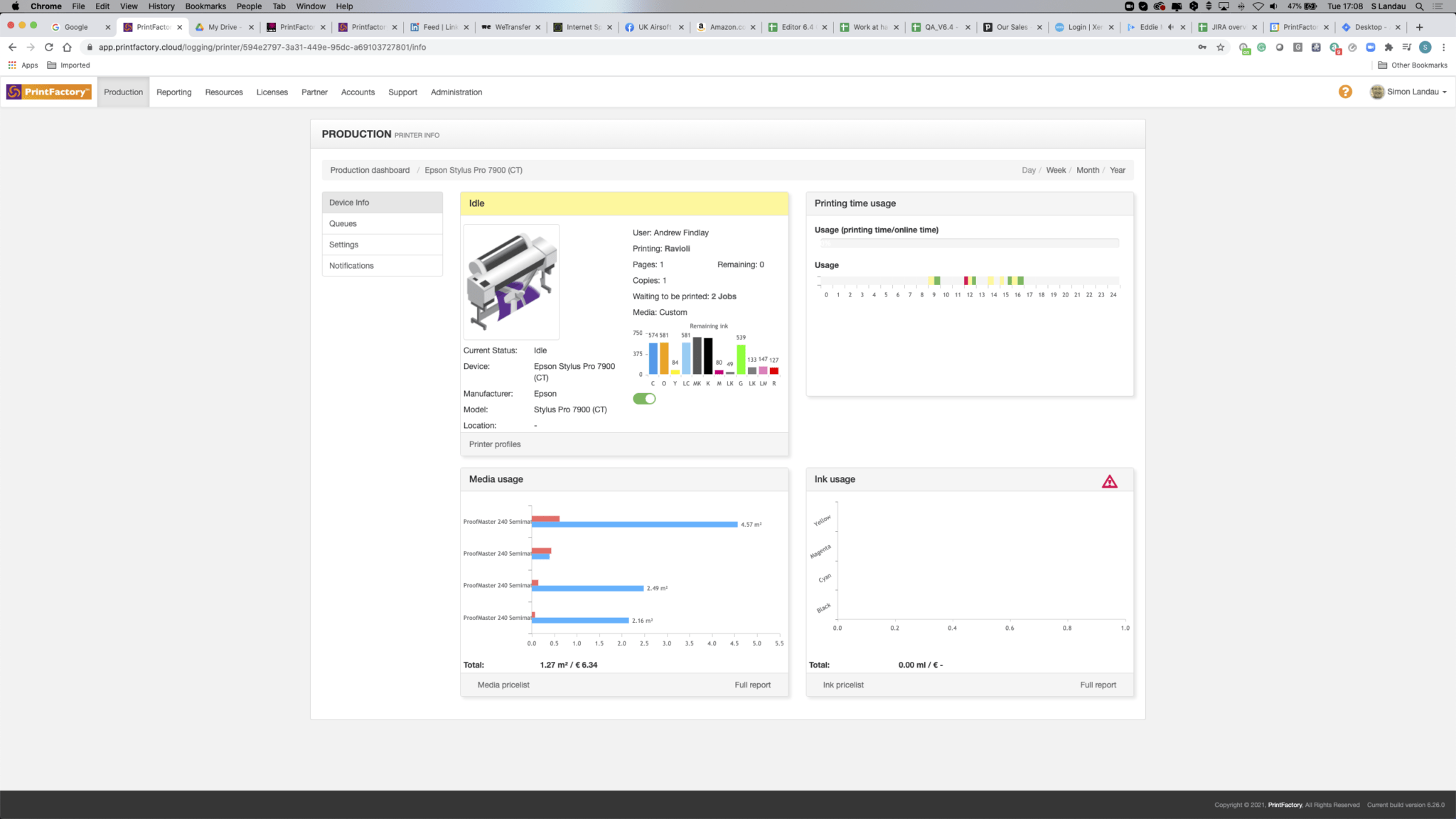Click the Epson printer thumbnail image

[x=511, y=282]
